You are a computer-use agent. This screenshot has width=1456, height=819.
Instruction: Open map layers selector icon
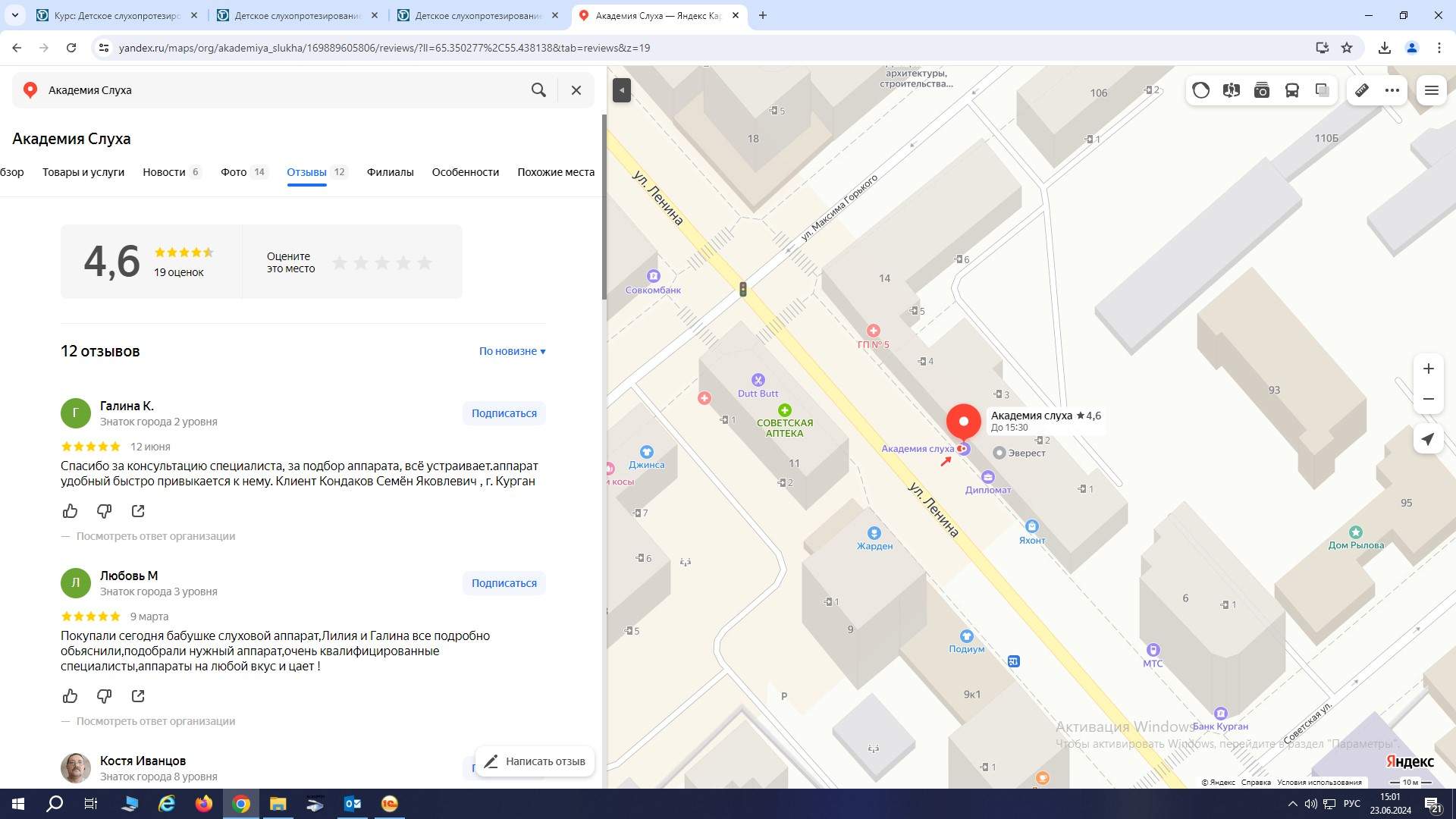(1322, 90)
